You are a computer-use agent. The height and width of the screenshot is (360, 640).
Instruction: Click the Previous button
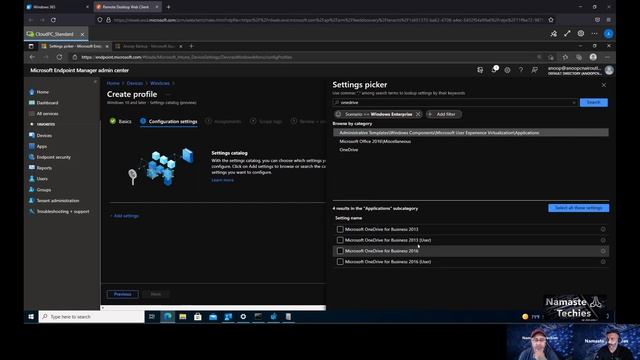(x=122, y=294)
